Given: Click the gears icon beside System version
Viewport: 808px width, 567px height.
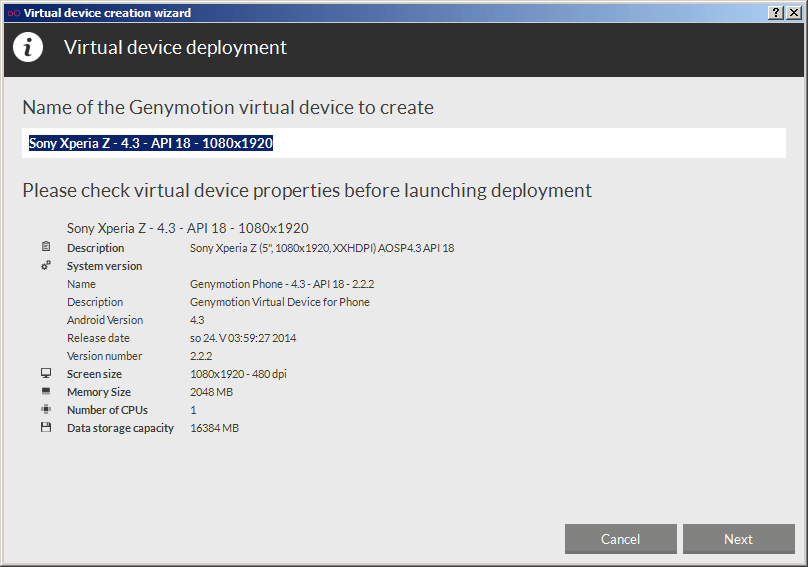Looking at the screenshot, I should click(x=46, y=265).
